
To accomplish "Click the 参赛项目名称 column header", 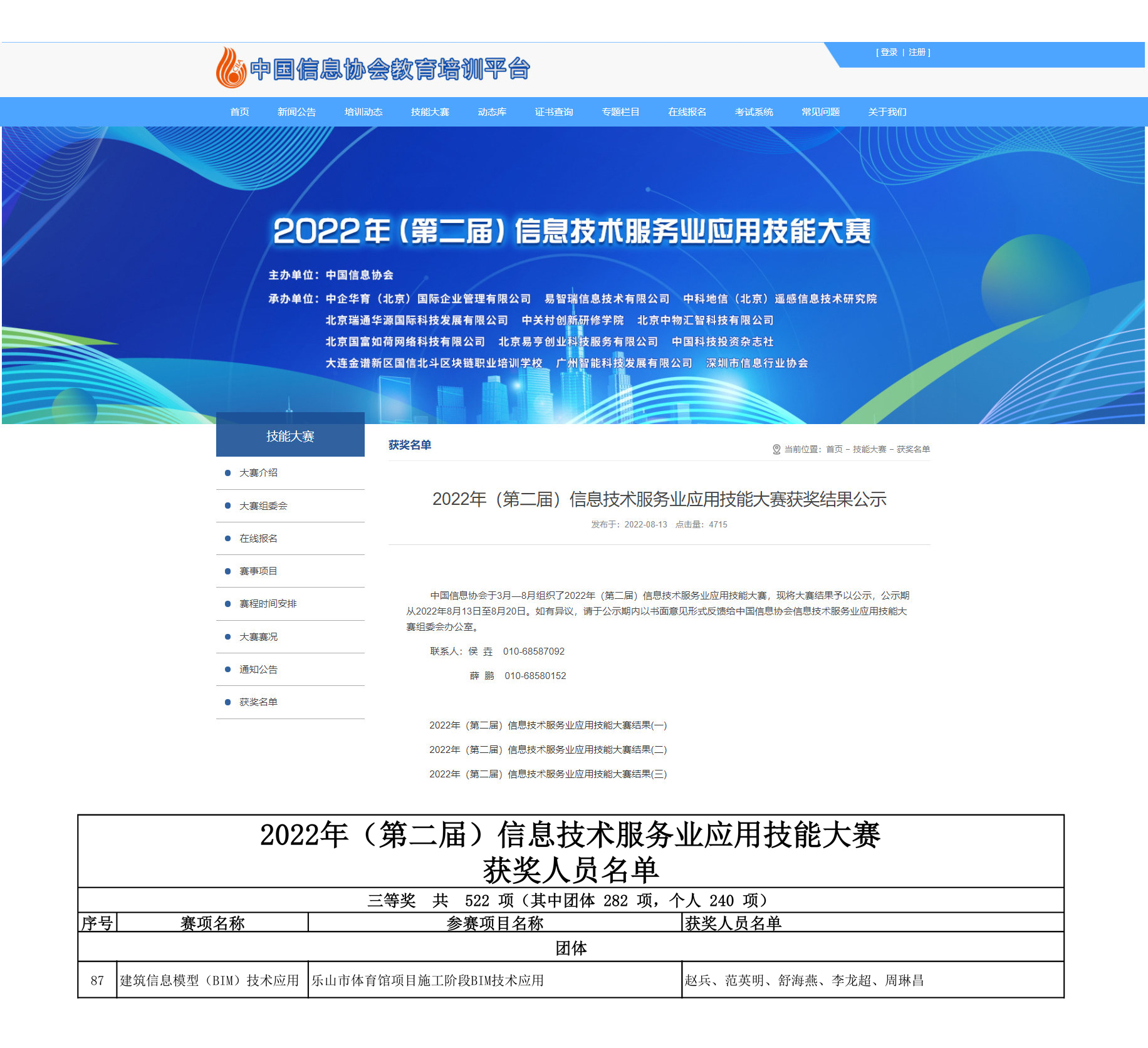I will (495, 923).
